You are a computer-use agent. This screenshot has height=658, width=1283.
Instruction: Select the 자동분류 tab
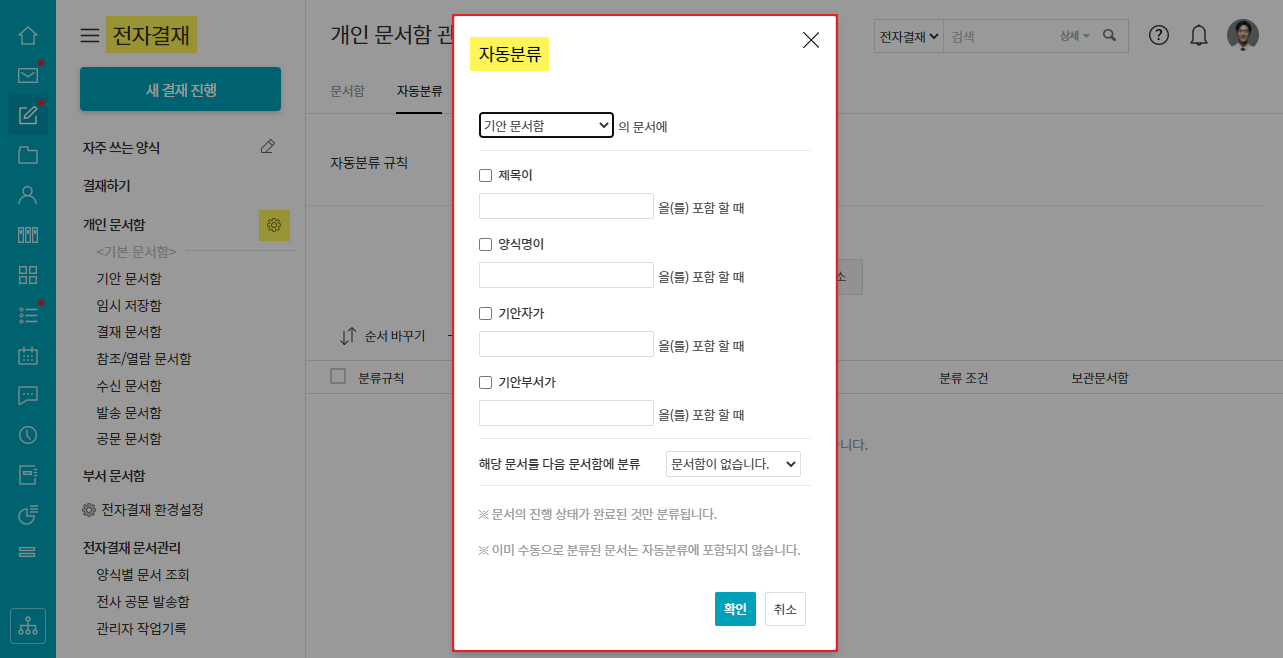pos(419,91)
